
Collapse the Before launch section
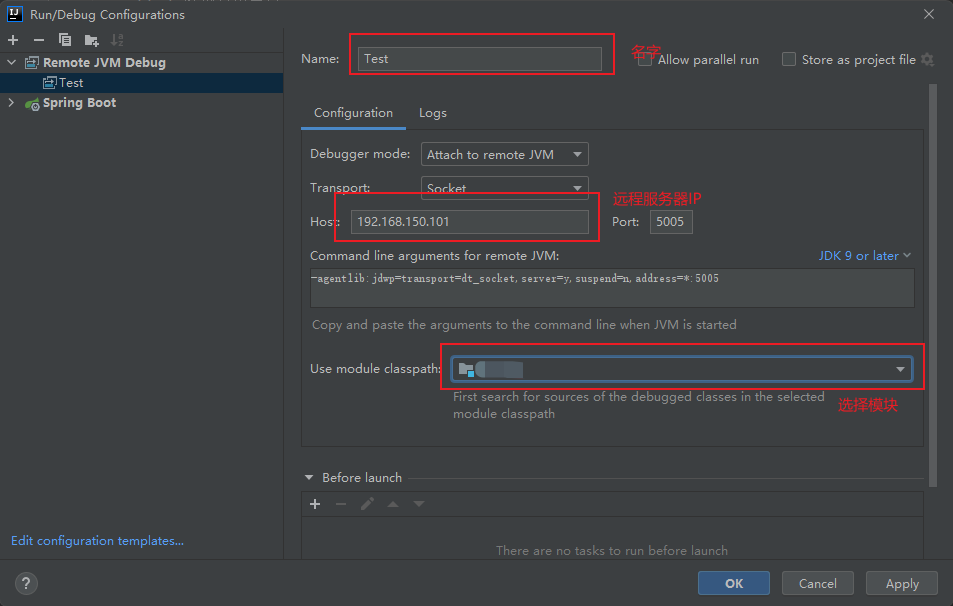pyautogui.click(x=309, y=478)
